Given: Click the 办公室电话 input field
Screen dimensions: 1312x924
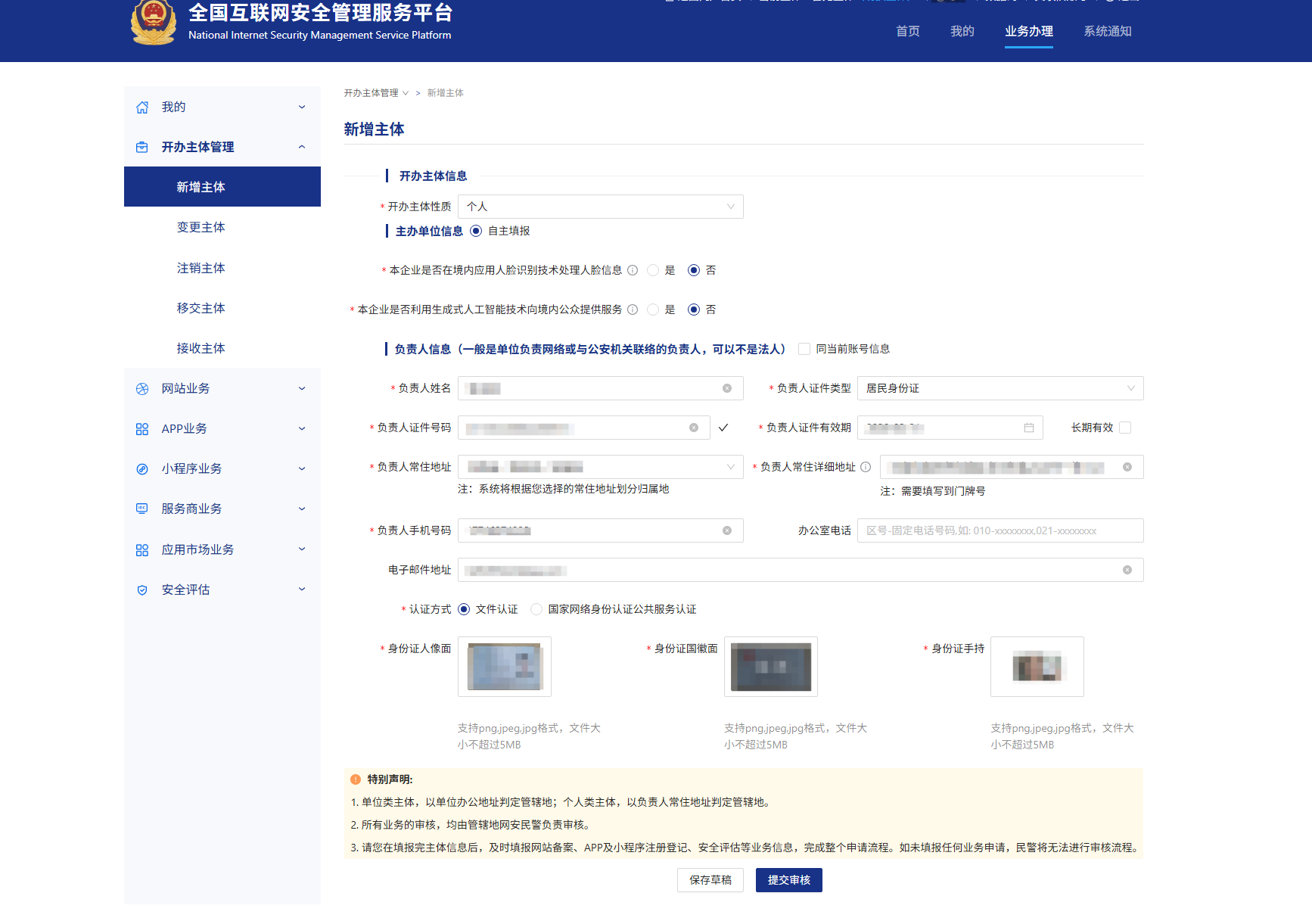Looking at the screenshot, I should (x=1000, y=530).
